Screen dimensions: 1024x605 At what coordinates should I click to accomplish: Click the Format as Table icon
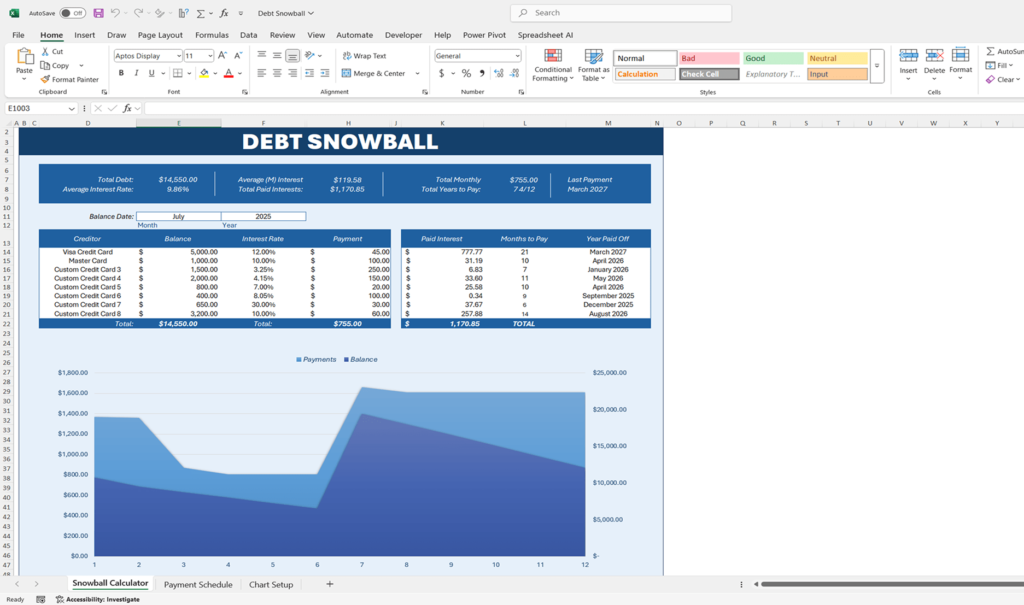pyautogui.click(x=593, y=57)
